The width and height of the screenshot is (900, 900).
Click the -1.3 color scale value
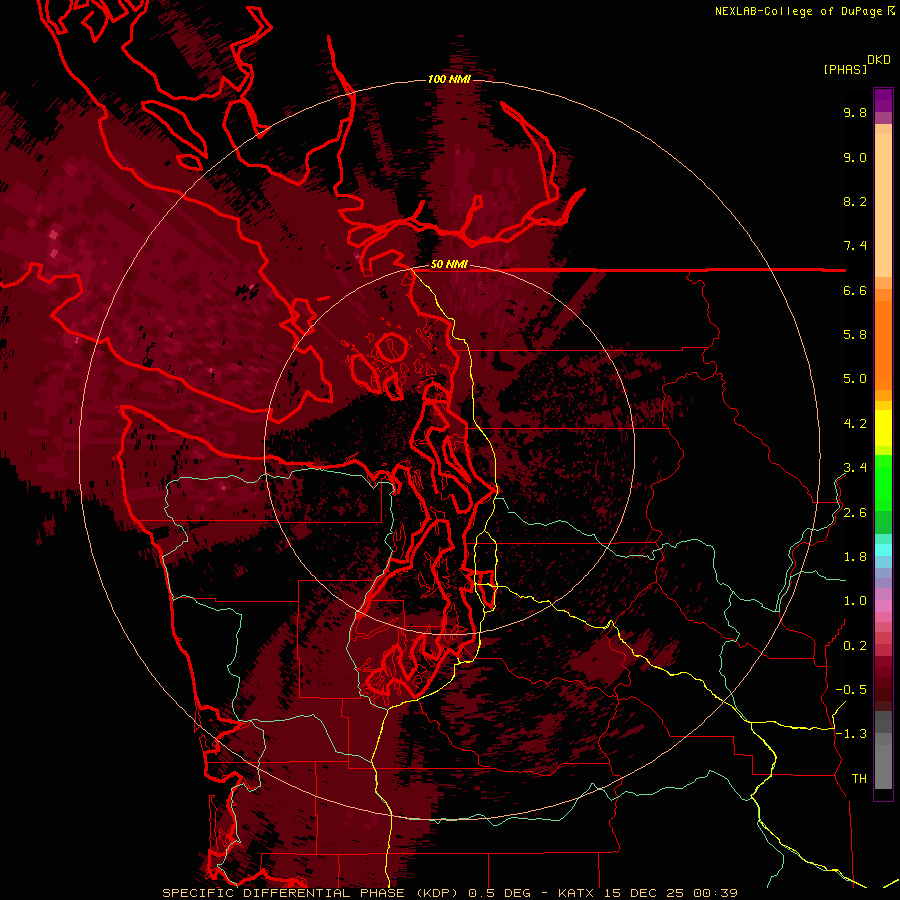pyautogui.click(x=851, y=734)
